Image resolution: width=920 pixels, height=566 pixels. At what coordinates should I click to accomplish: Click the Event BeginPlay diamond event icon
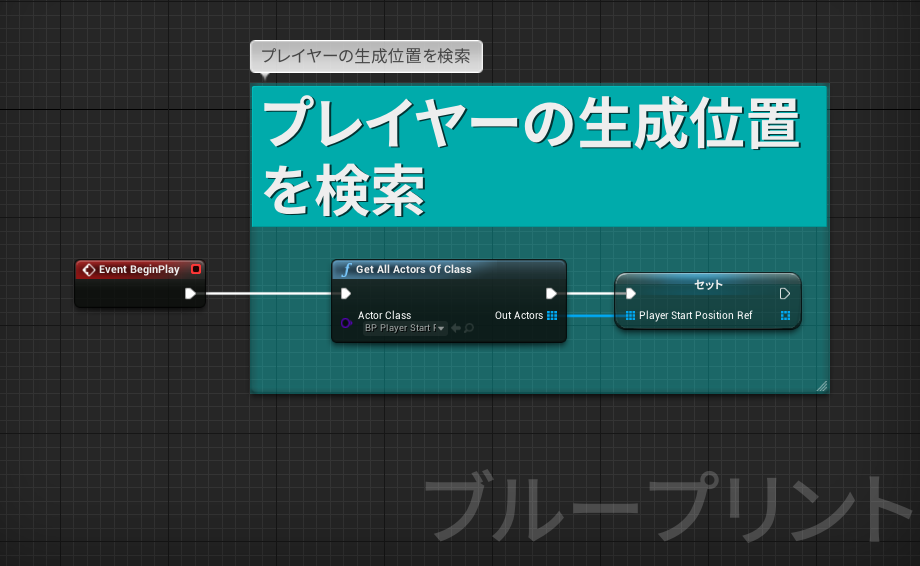89,270
